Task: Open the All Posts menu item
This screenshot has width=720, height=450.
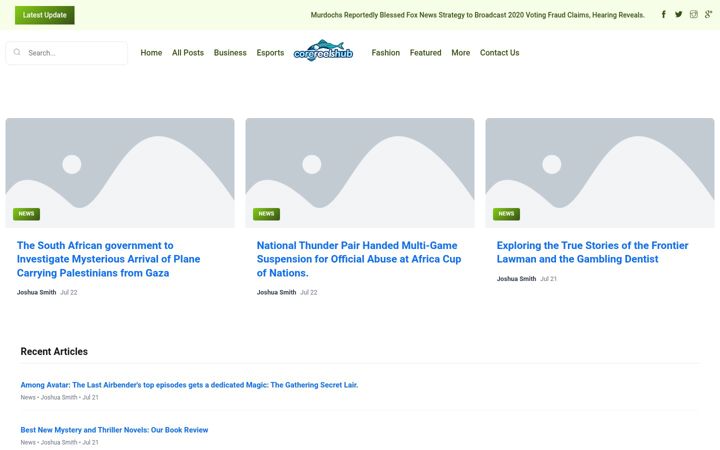Action: 188,53
